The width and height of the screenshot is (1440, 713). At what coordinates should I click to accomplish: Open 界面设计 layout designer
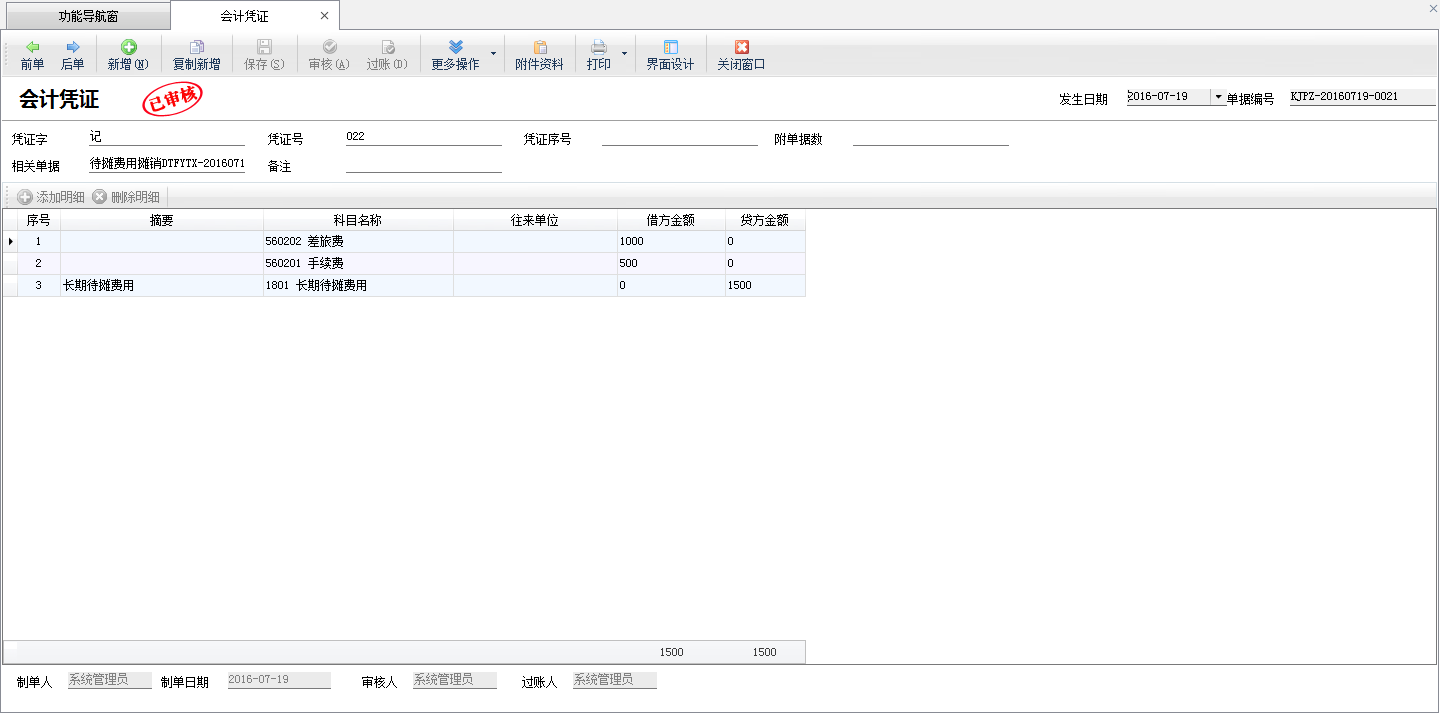670,48
